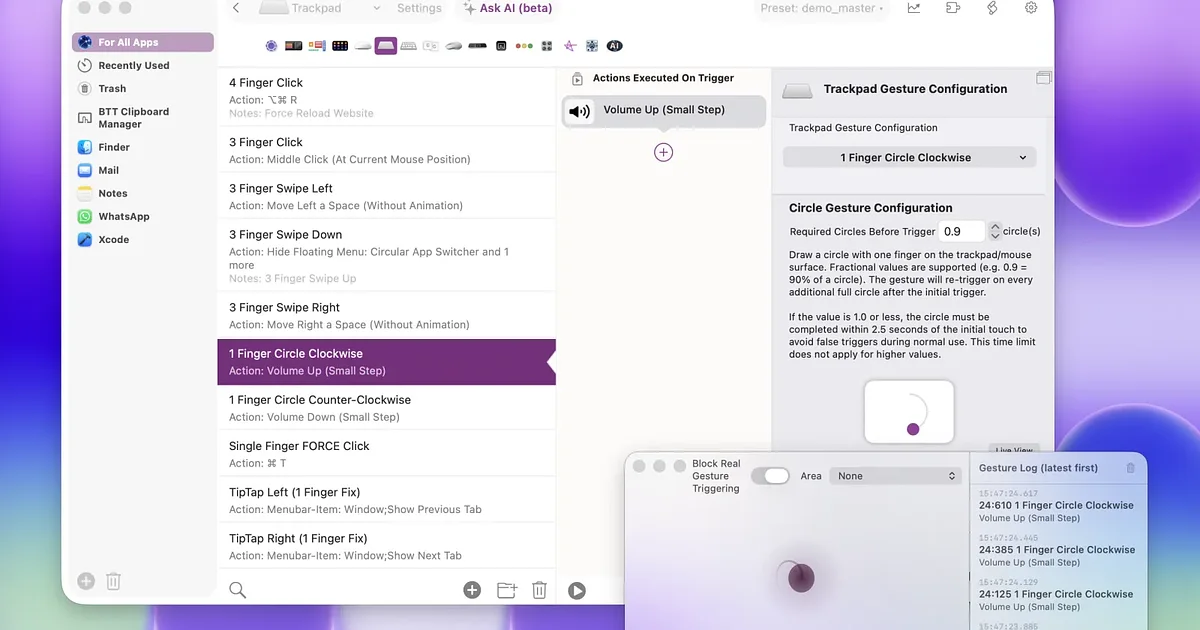Viewport: 1200px width, 630px height.
Task: Run selected actions with play button
Action: [x=577, y=590]
